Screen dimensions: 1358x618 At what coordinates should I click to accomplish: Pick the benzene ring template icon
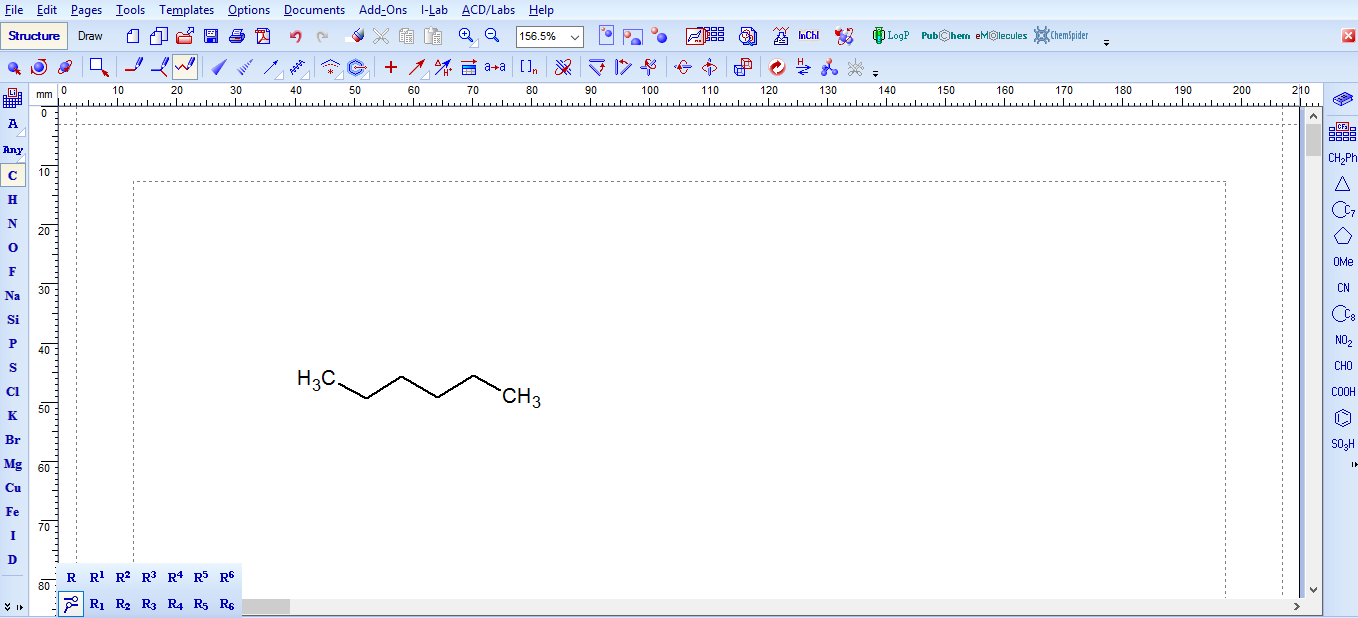coord(1342,418)
